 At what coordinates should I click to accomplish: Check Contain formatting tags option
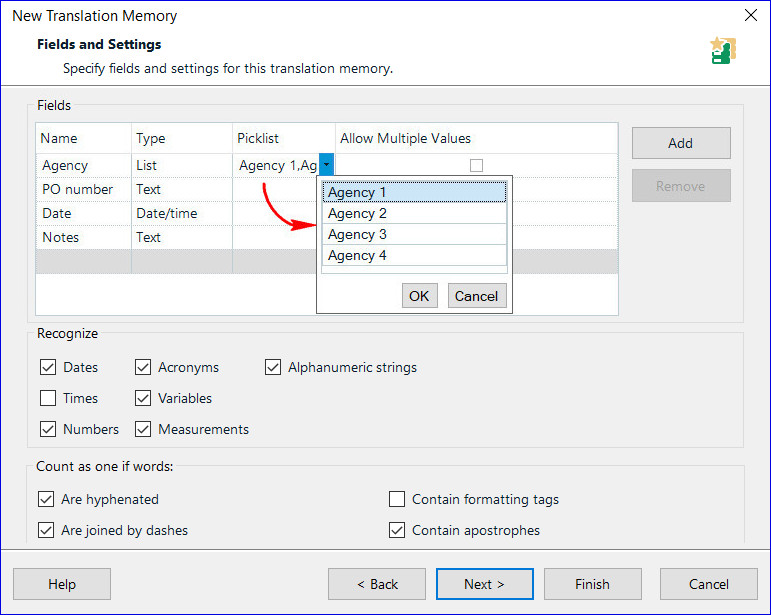coord(397,499)
